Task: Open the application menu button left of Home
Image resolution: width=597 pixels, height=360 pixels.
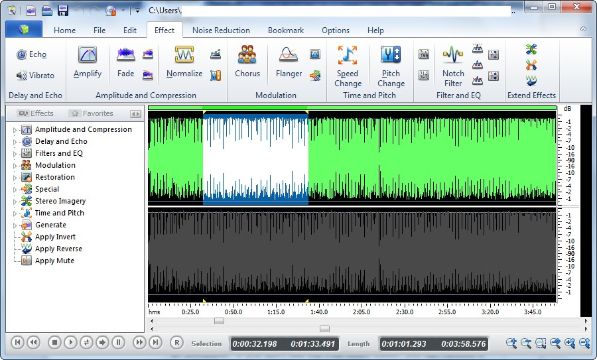Action: coord(24,29)
